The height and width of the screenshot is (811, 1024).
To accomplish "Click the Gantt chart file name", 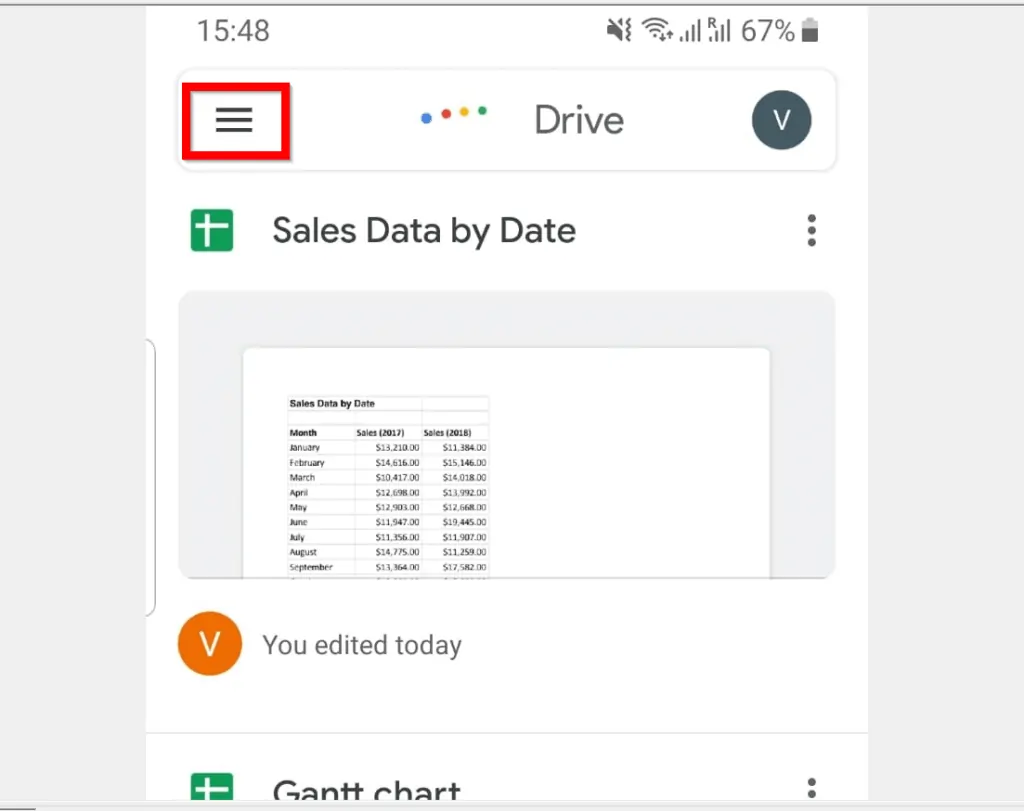I will point(366,791).
